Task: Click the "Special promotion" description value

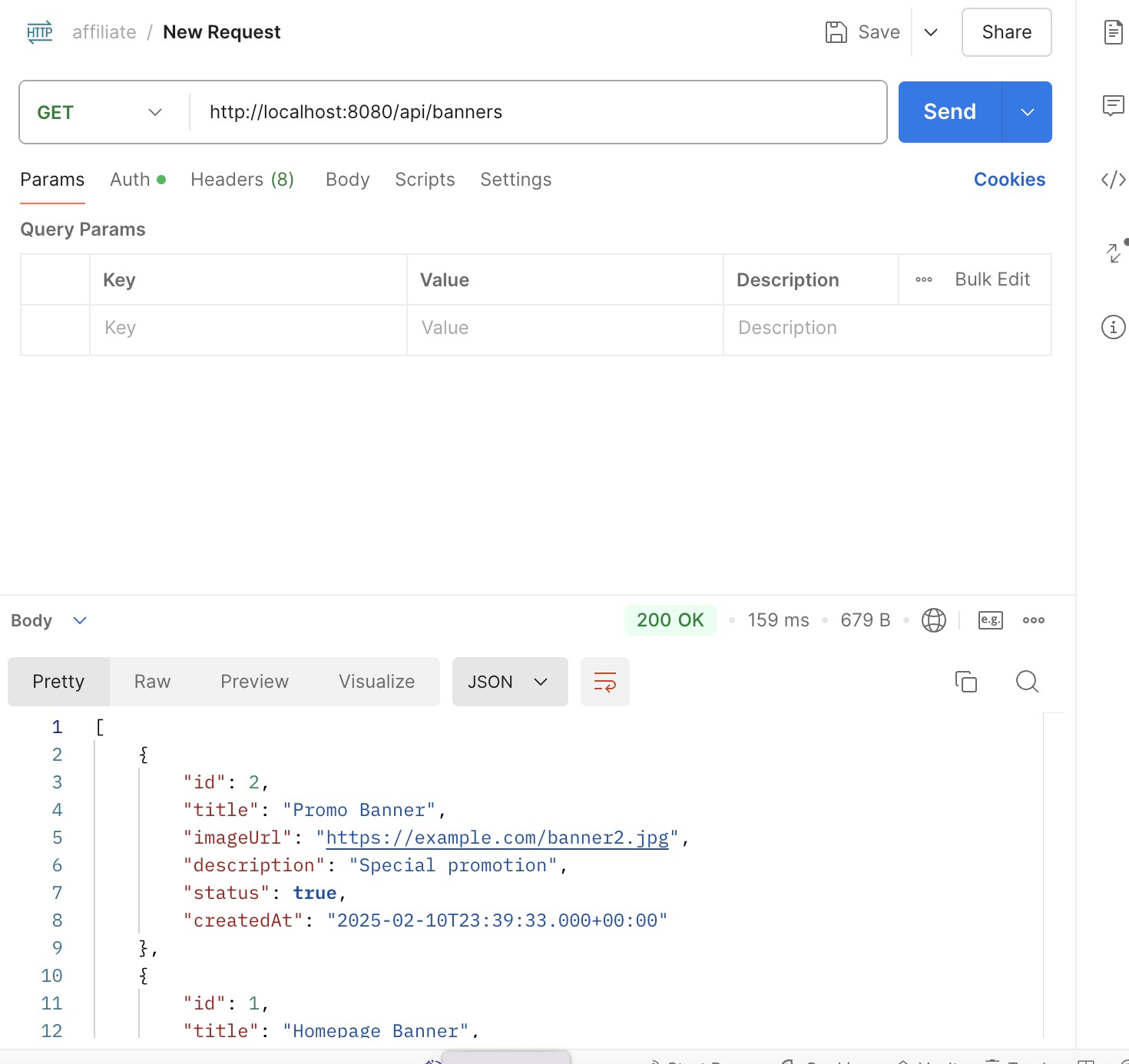Action: click(x=453, y=865)
